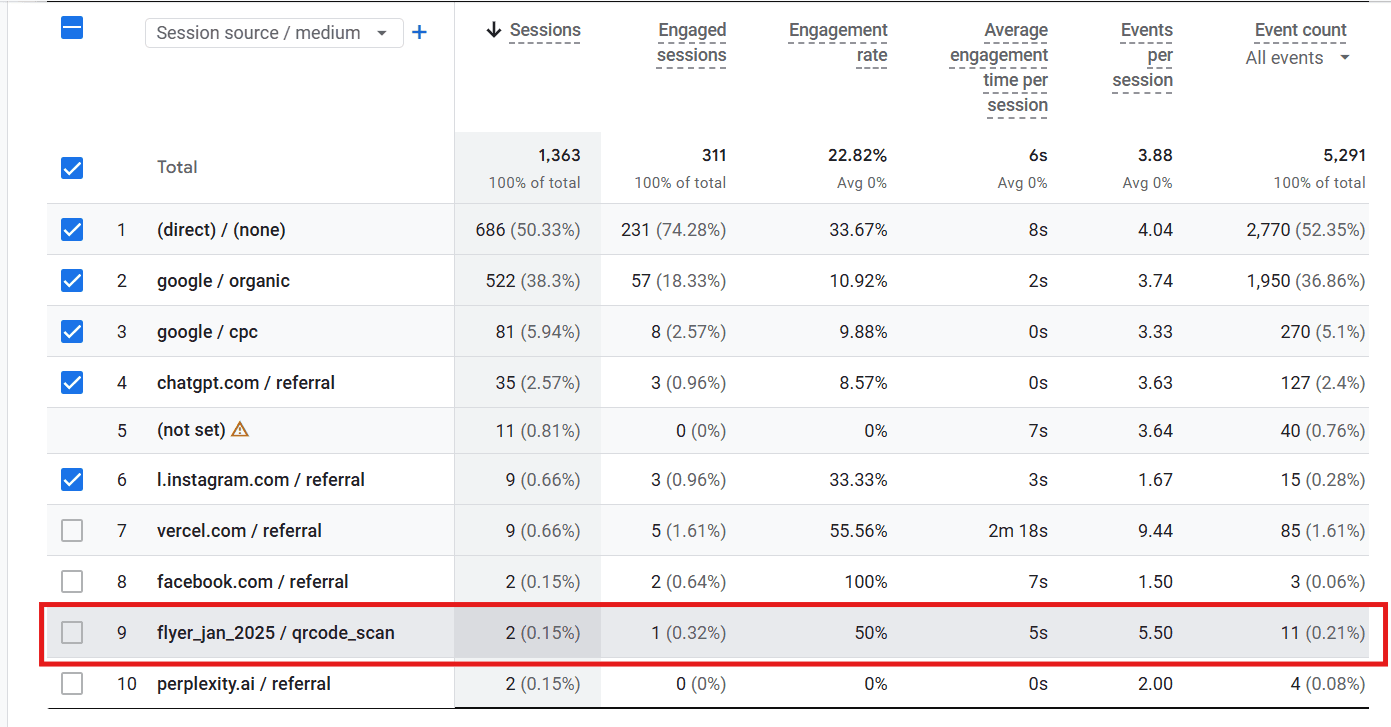
Task: Sort by Engaged sessions column header
Action: pyautogui.click(x=691, y=43)
